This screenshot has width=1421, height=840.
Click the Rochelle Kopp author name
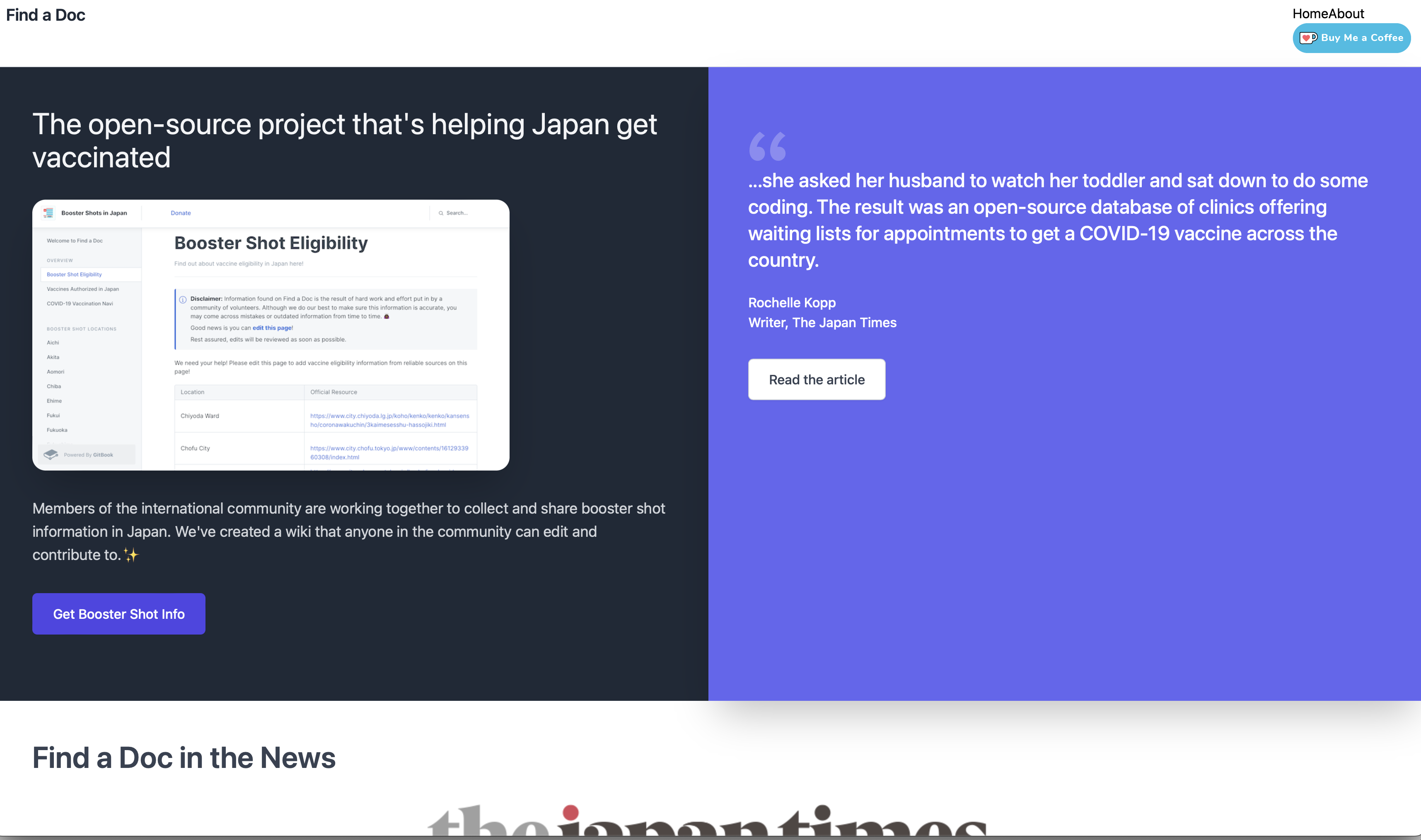coord(791,302)
